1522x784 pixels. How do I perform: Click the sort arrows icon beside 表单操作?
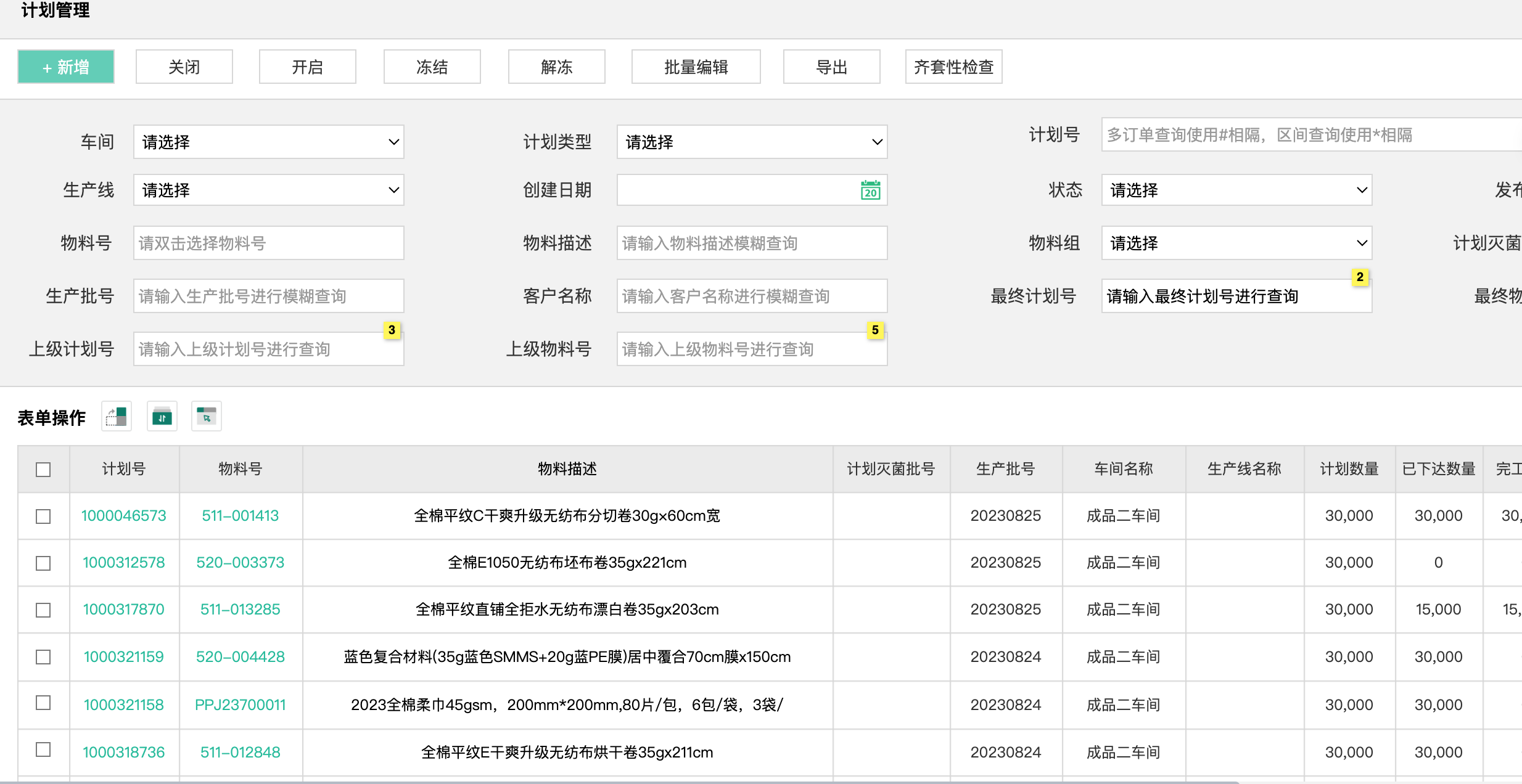click(x=162, y=417)
